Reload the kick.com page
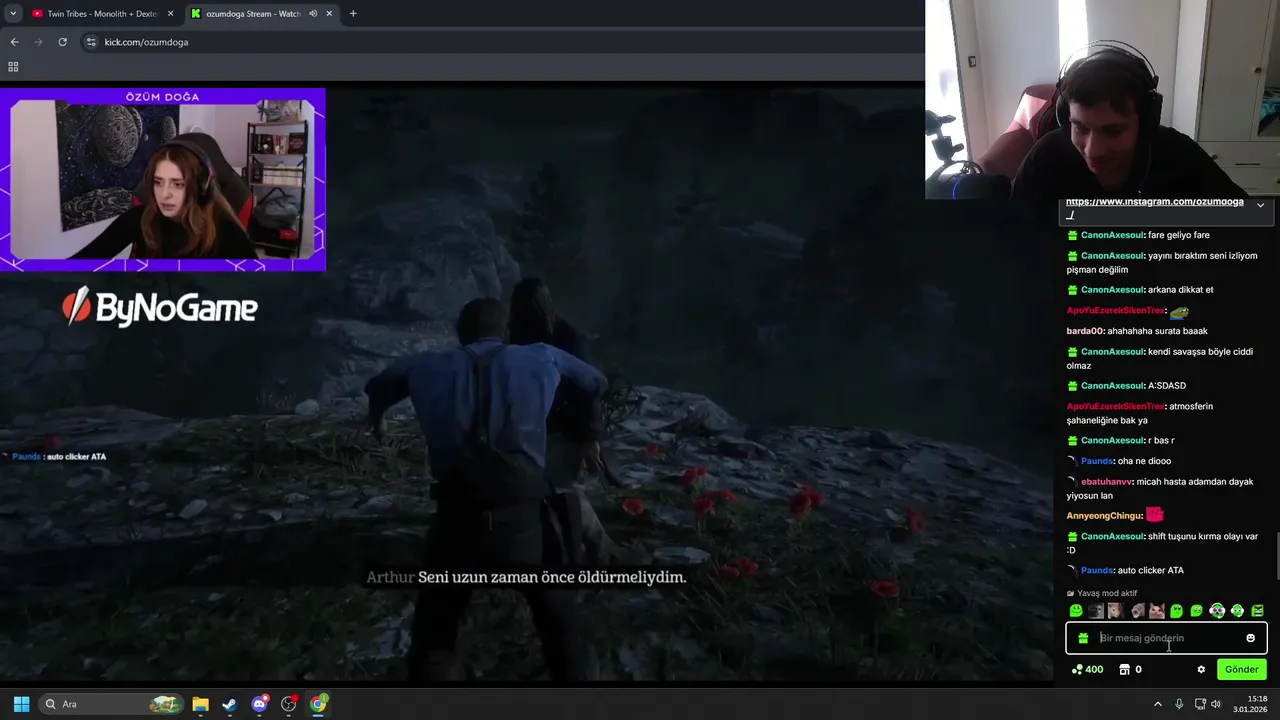Image resolution: width=1280 pixels, height=720 pixels. pyautogui.click(x=62, y=42)
